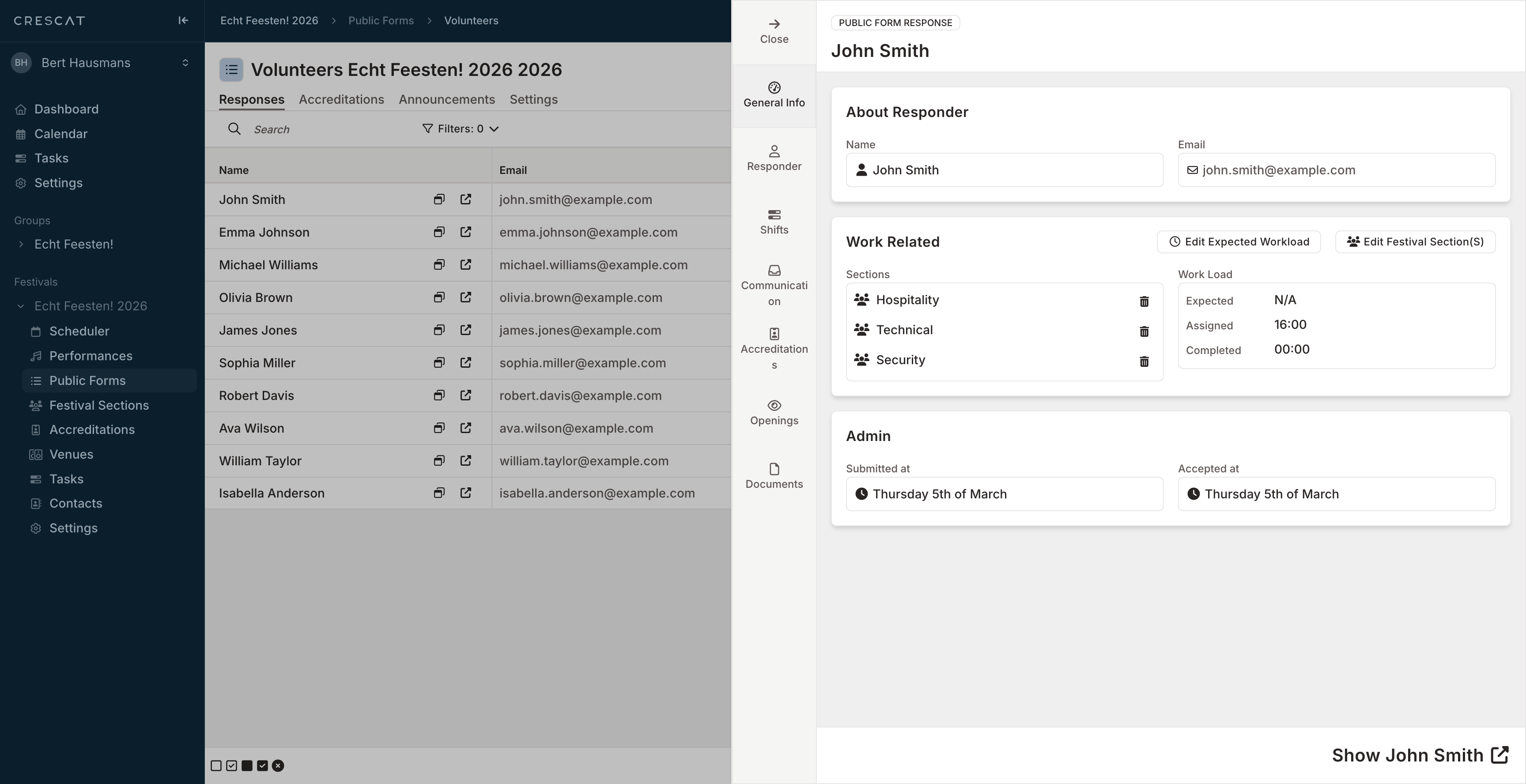Click the Show John Smith link
Image resolution: width=1526 pixels, height=784 pixels.
point(1420,755)
